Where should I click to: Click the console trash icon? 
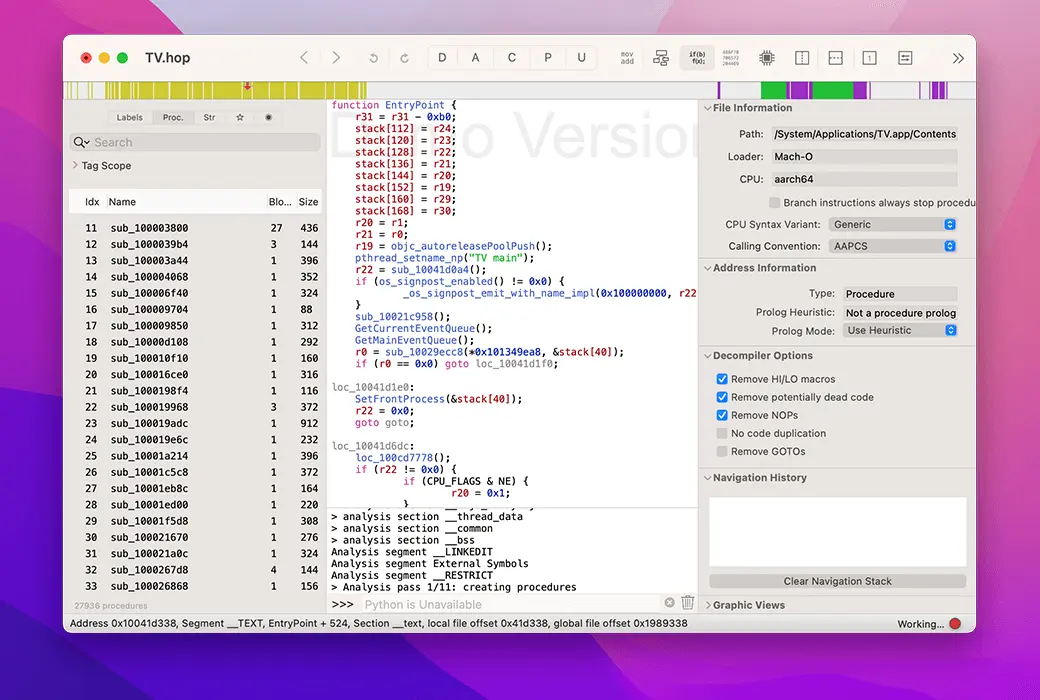click(688, 602)
